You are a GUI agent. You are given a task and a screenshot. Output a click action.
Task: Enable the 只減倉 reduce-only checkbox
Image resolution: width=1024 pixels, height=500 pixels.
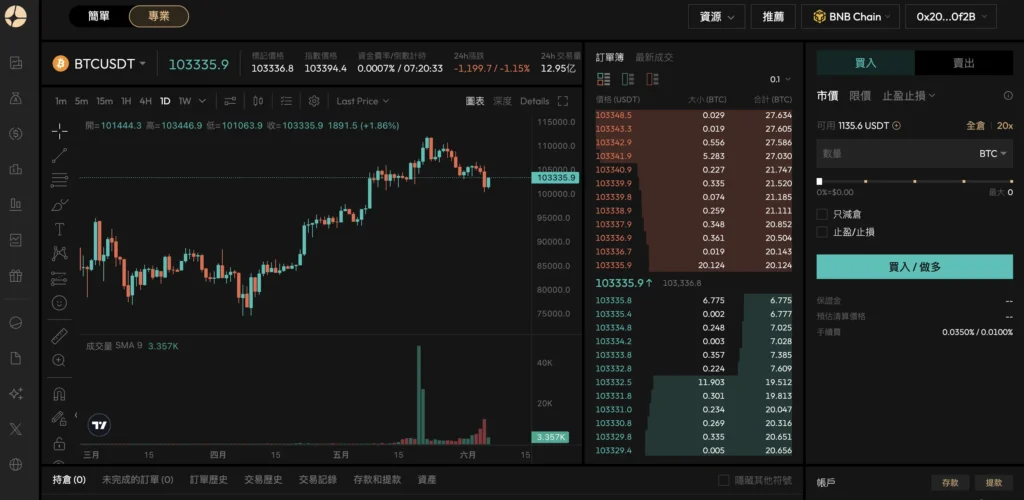(x=822, y=214)
